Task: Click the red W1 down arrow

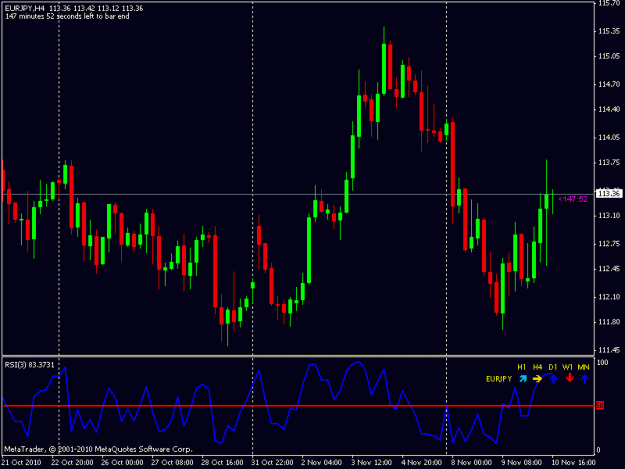Action: pos(570,378)
